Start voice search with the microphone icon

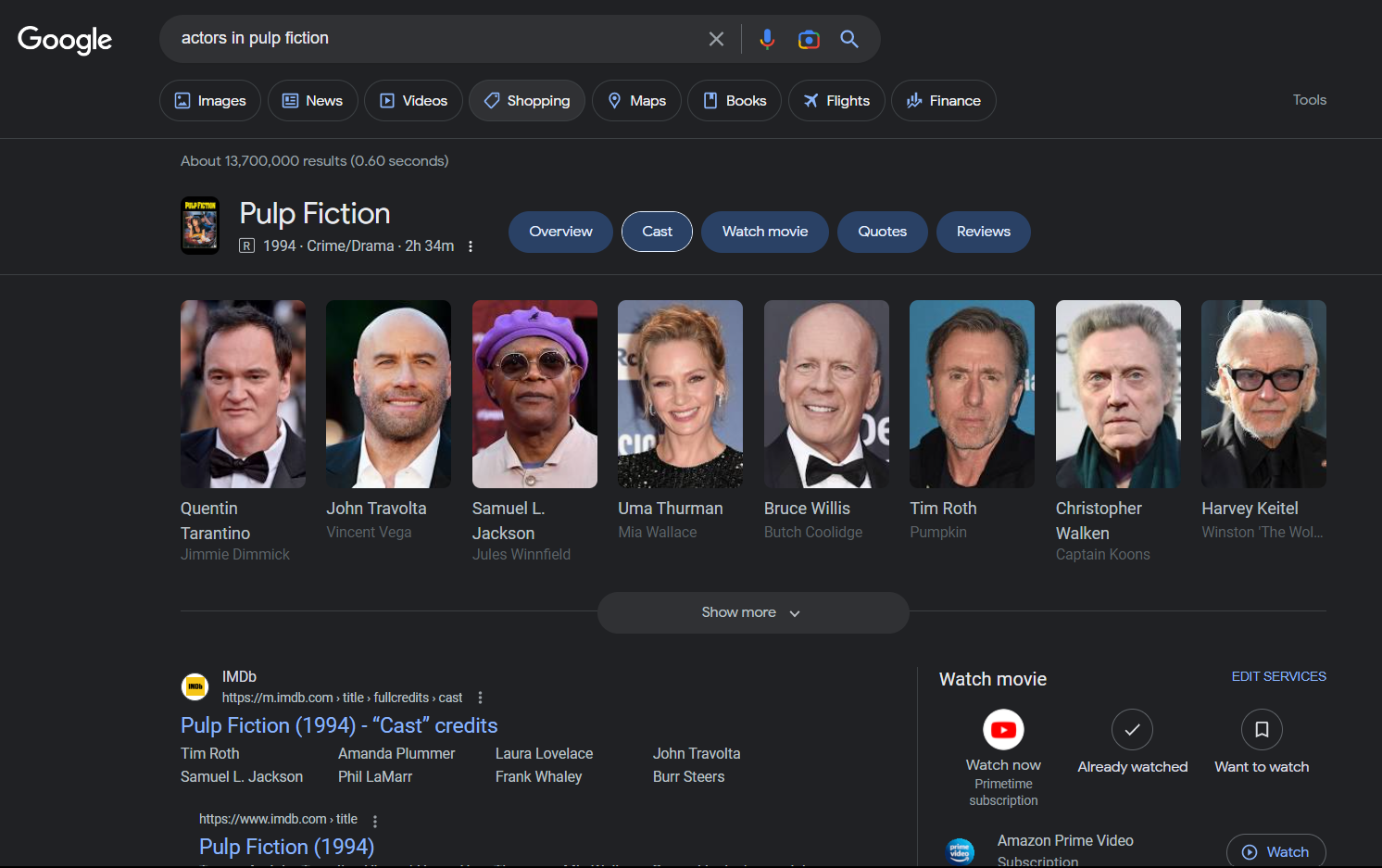(x=767, y=39)
